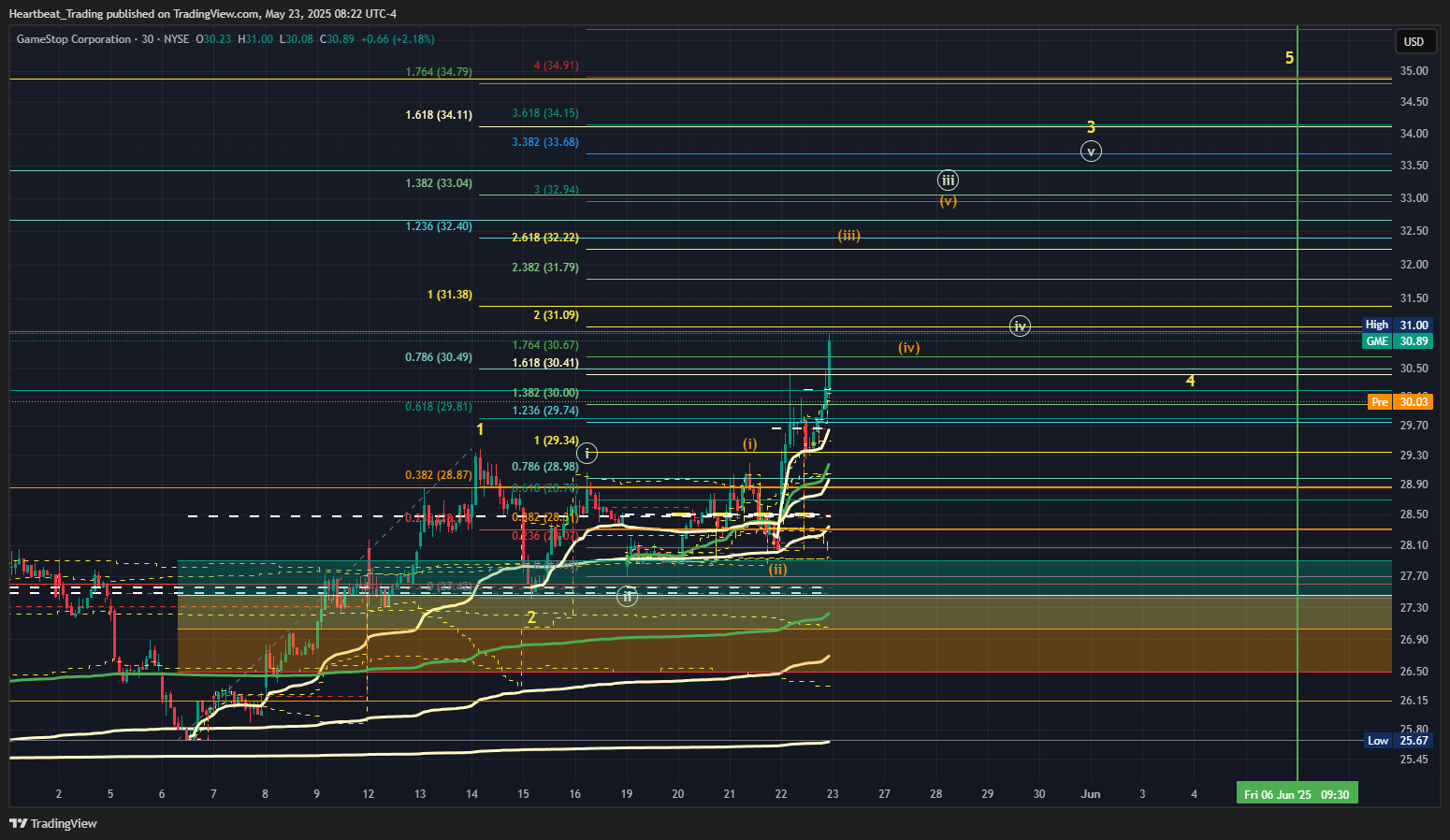Click the TradingView logo in the bottom corner

pos(53,823)
